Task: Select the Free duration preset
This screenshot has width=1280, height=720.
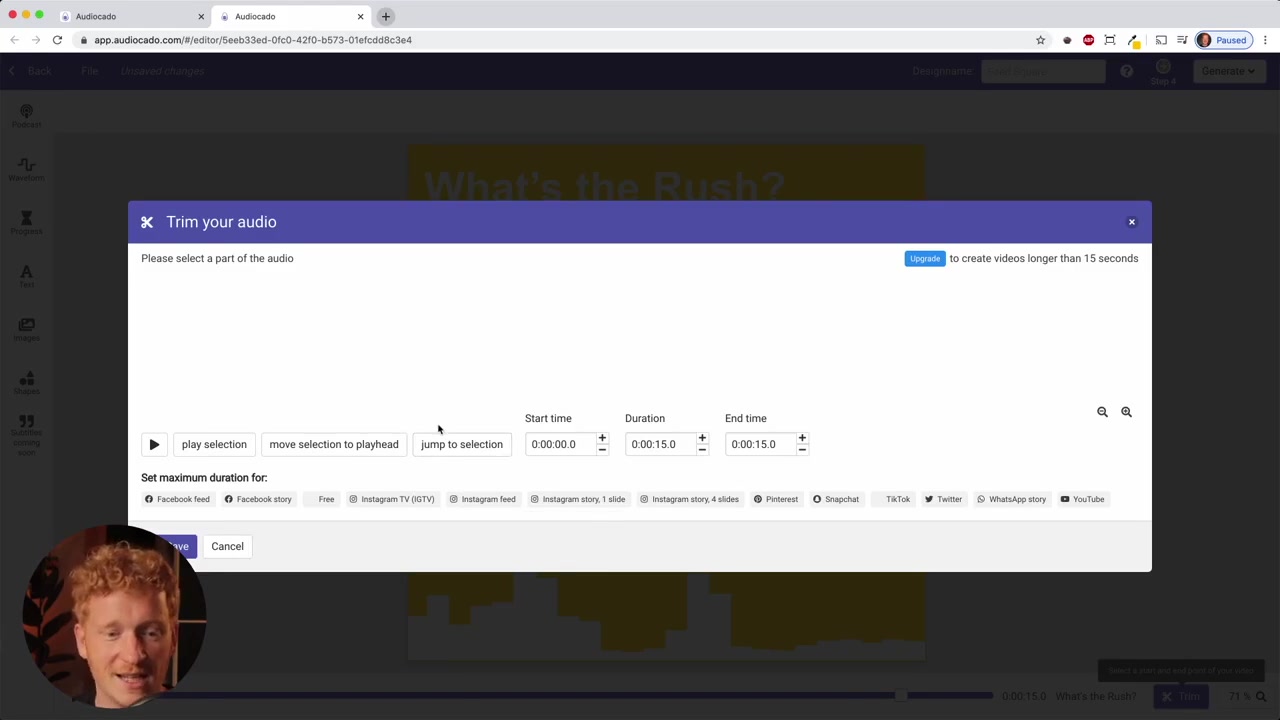Action: click(x=320, y=499)
